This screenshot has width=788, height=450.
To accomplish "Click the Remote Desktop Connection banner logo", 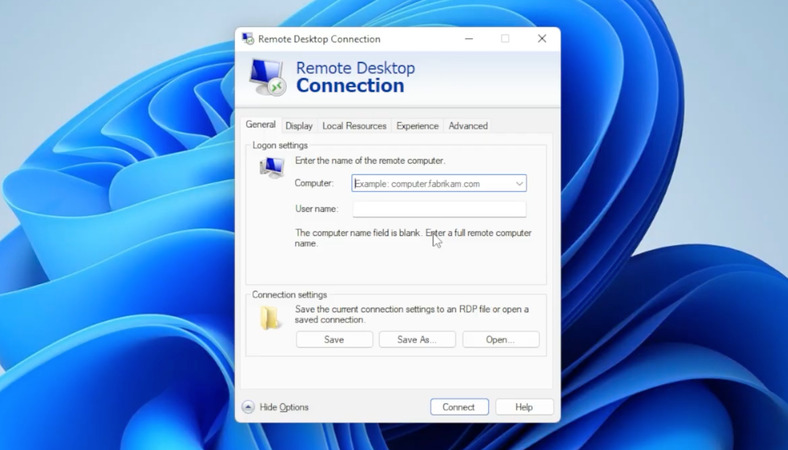I will (267, 77).
